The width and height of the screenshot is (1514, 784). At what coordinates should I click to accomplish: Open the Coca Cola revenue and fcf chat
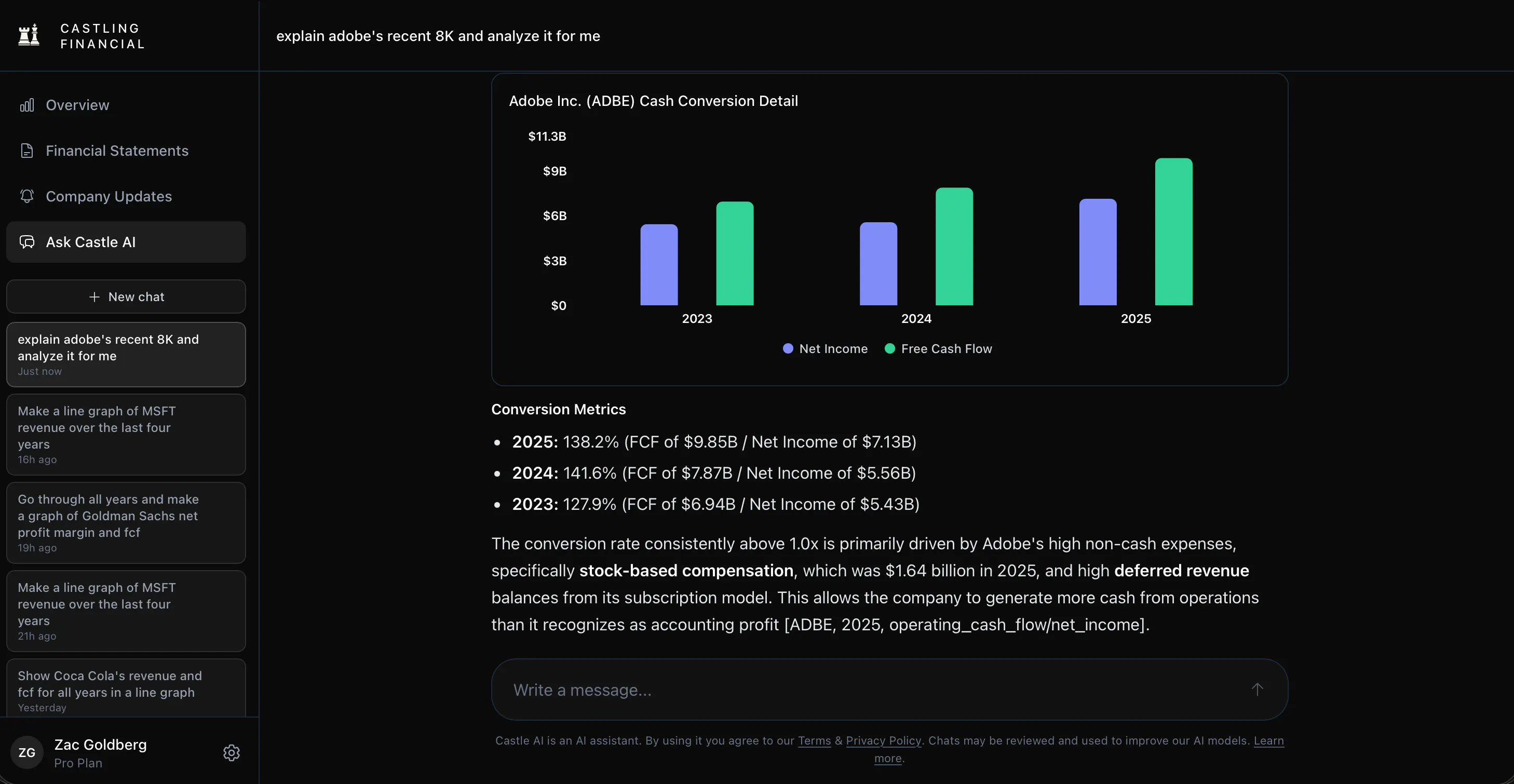coord(126,689)
